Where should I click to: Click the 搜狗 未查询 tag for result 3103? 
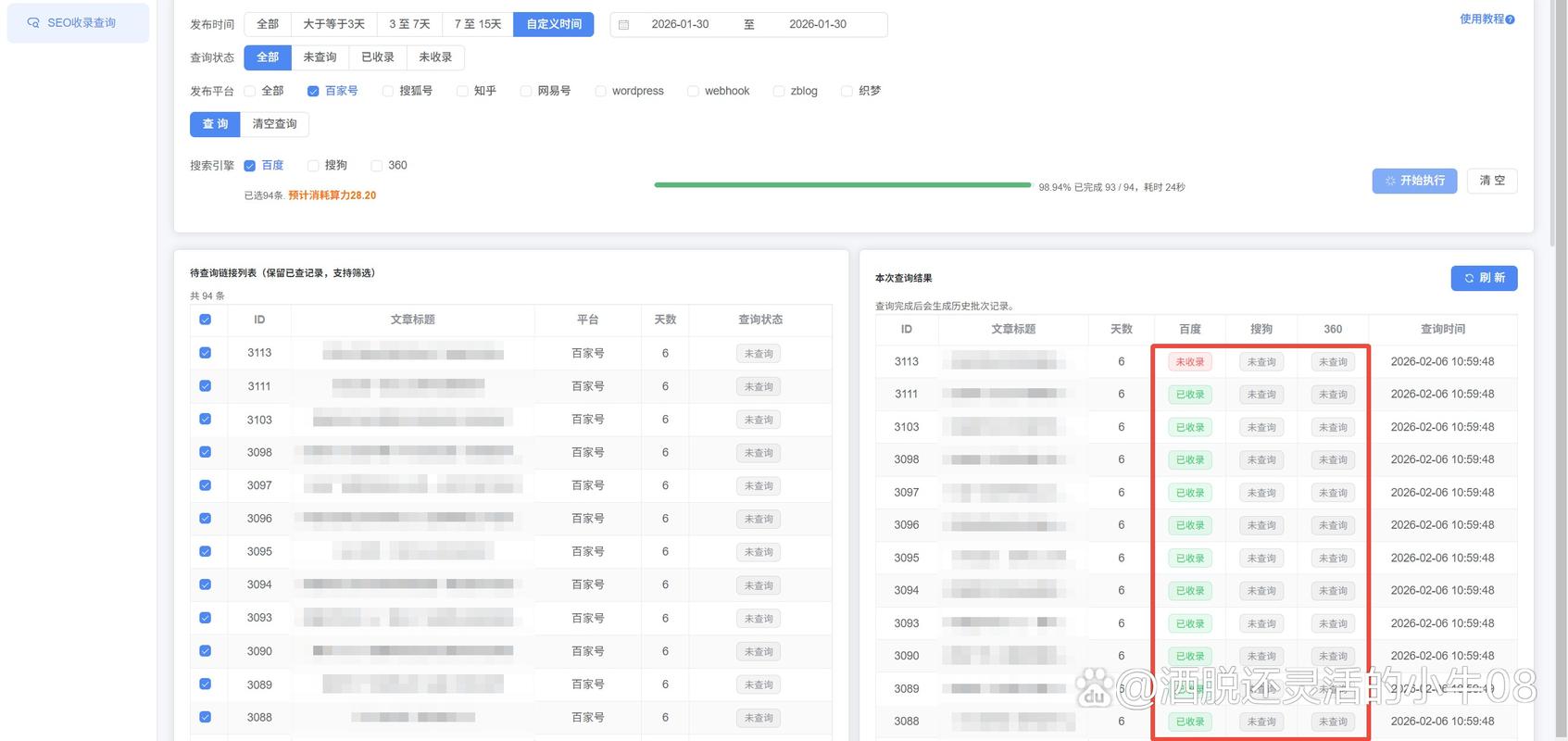click(1261, 427)
